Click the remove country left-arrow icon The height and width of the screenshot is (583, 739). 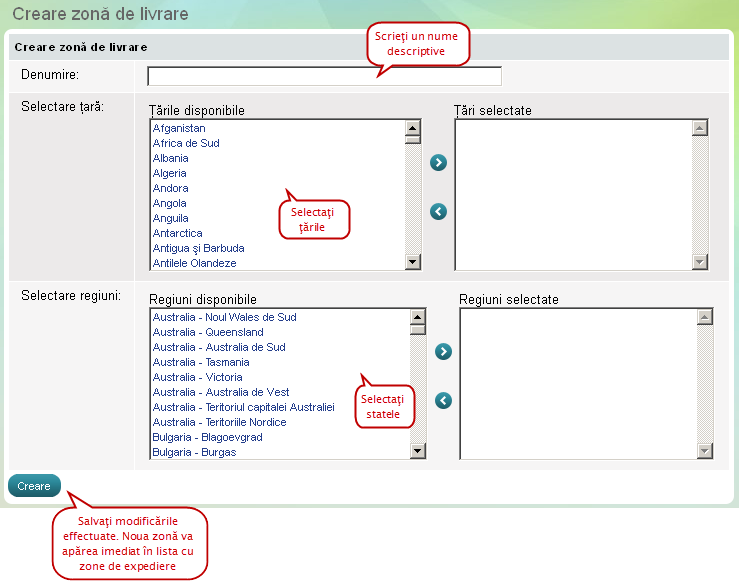point(437,212)
